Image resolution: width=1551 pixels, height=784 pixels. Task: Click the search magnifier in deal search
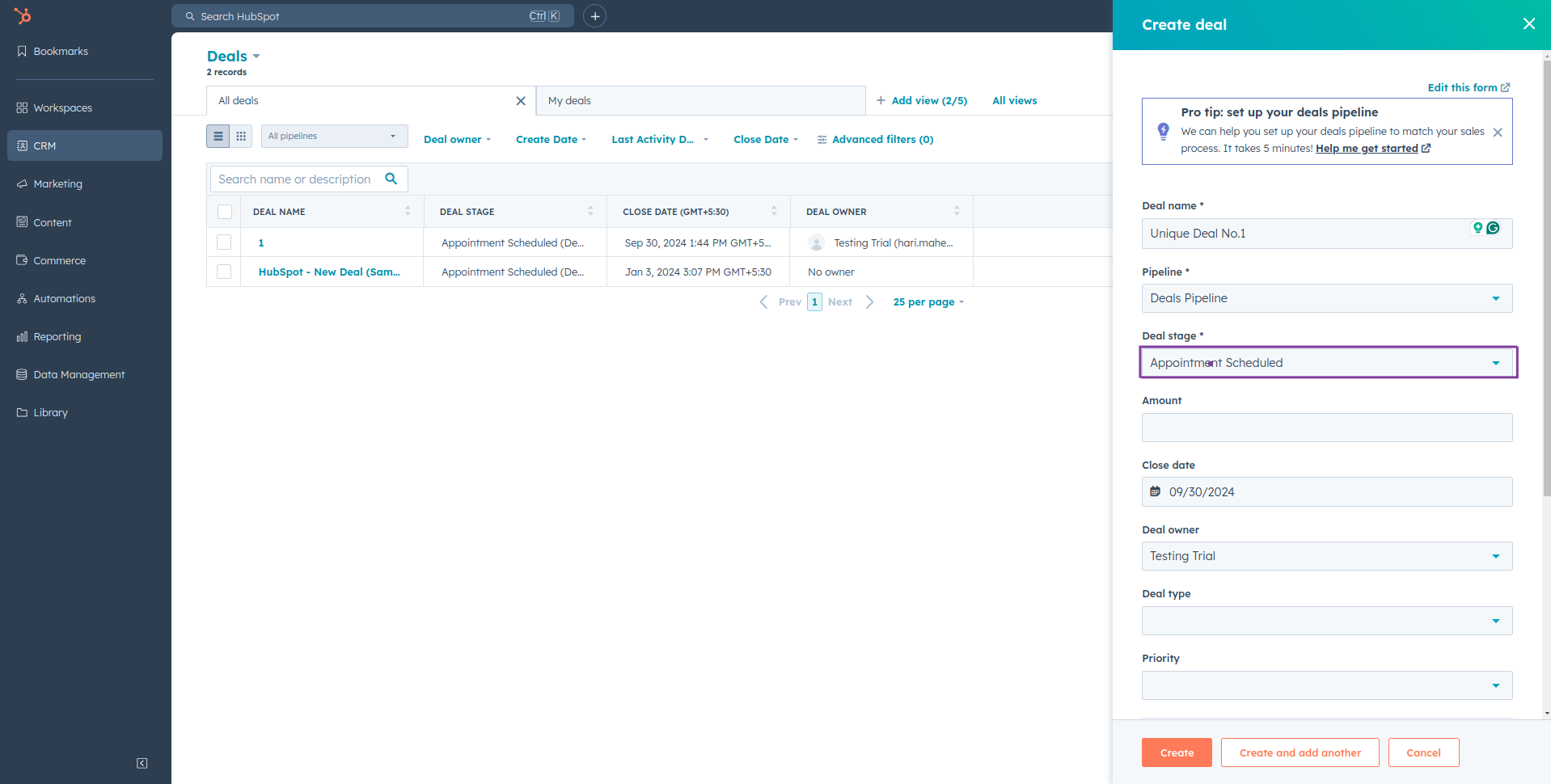pos(391,179)
